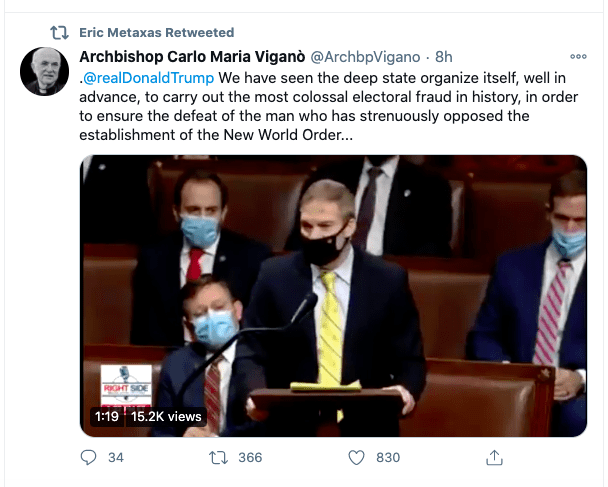This screenshot has width=608, height=487.
Task: Click the 34 replies count
Action: 115,457
